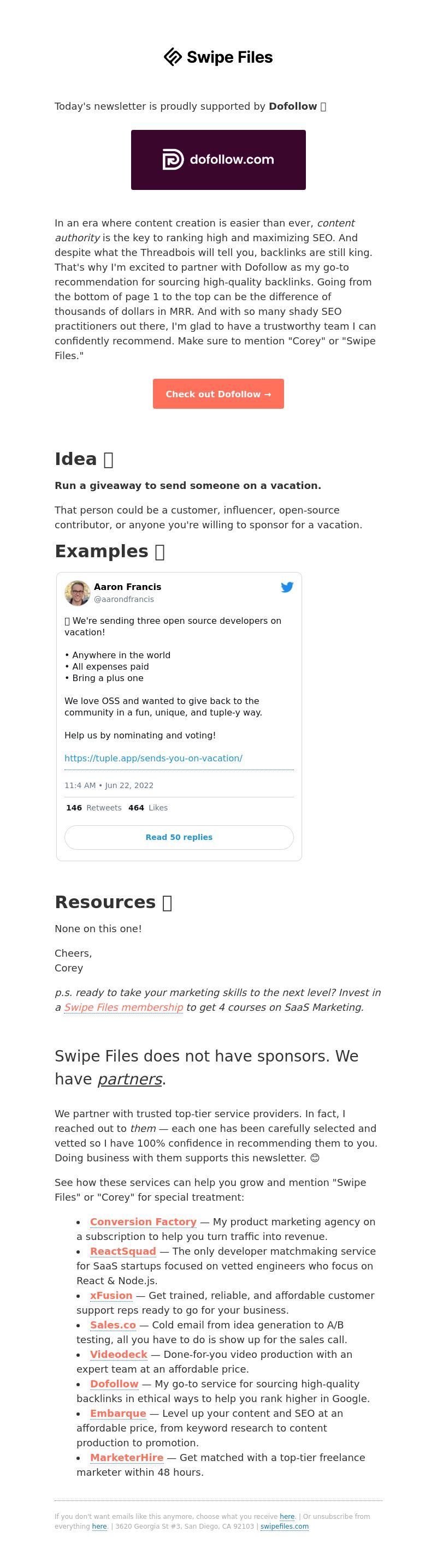
Task: Open the MarketerHire link
Action: tap(127, 1457)
